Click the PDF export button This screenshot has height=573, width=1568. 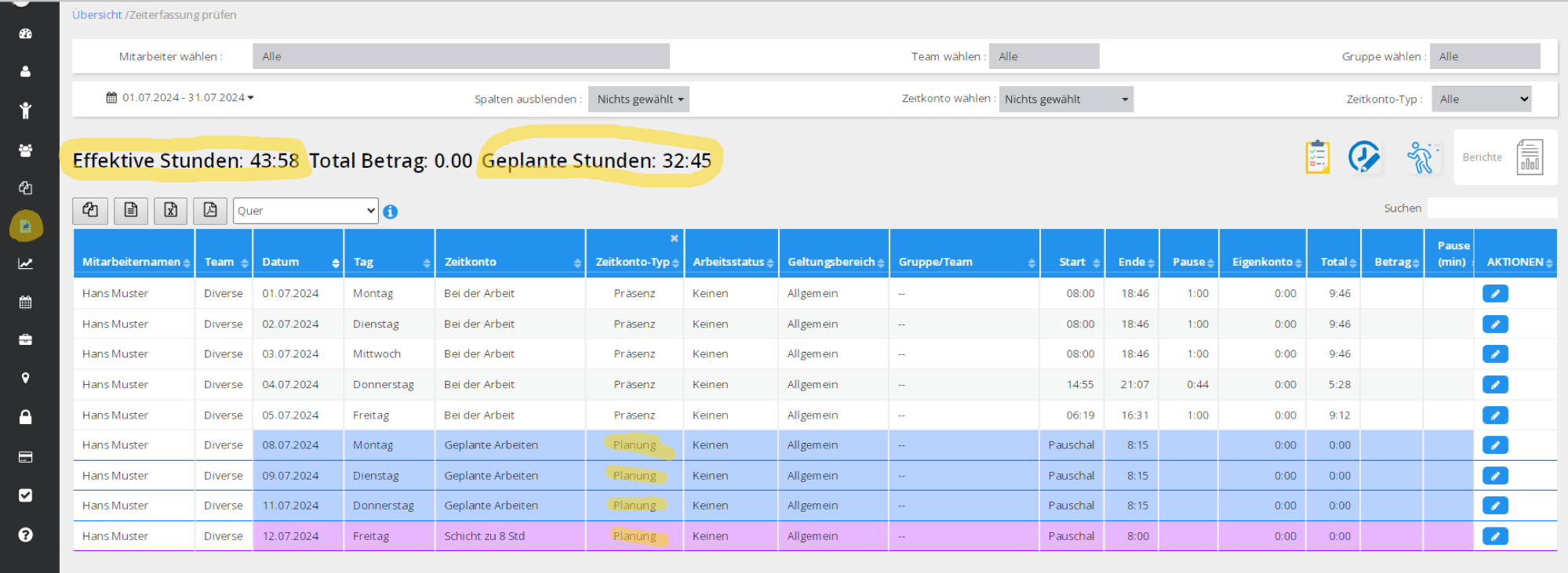pyautogui.click(x=209, y=210)
